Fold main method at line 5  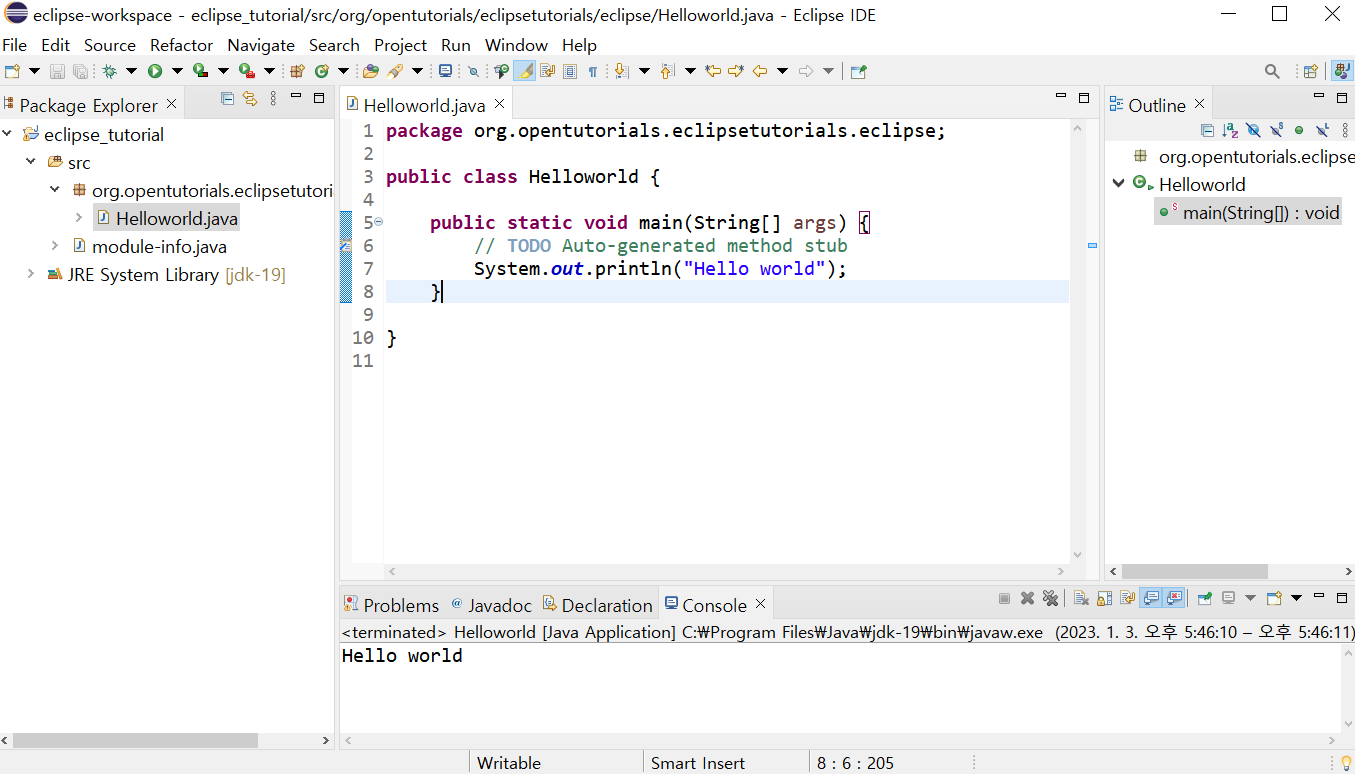point(379,222)
